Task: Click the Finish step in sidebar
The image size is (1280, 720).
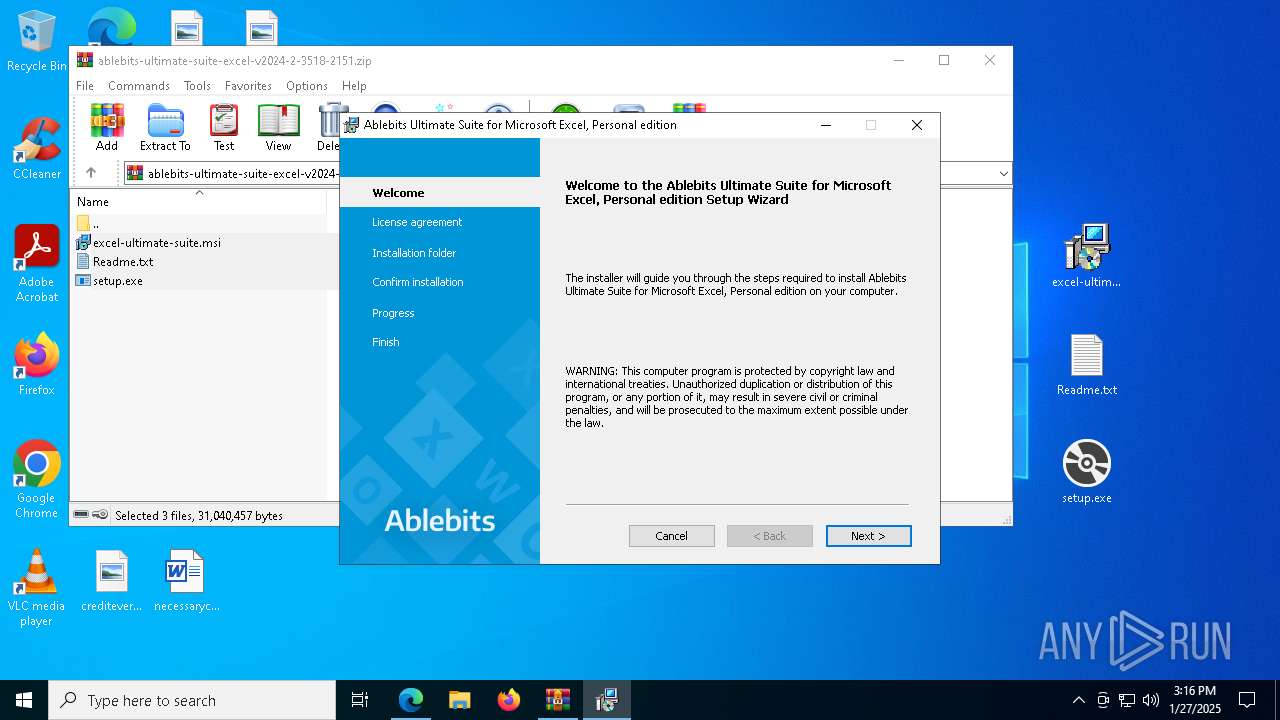Action: pyautogui.click(x=386, y=342)
